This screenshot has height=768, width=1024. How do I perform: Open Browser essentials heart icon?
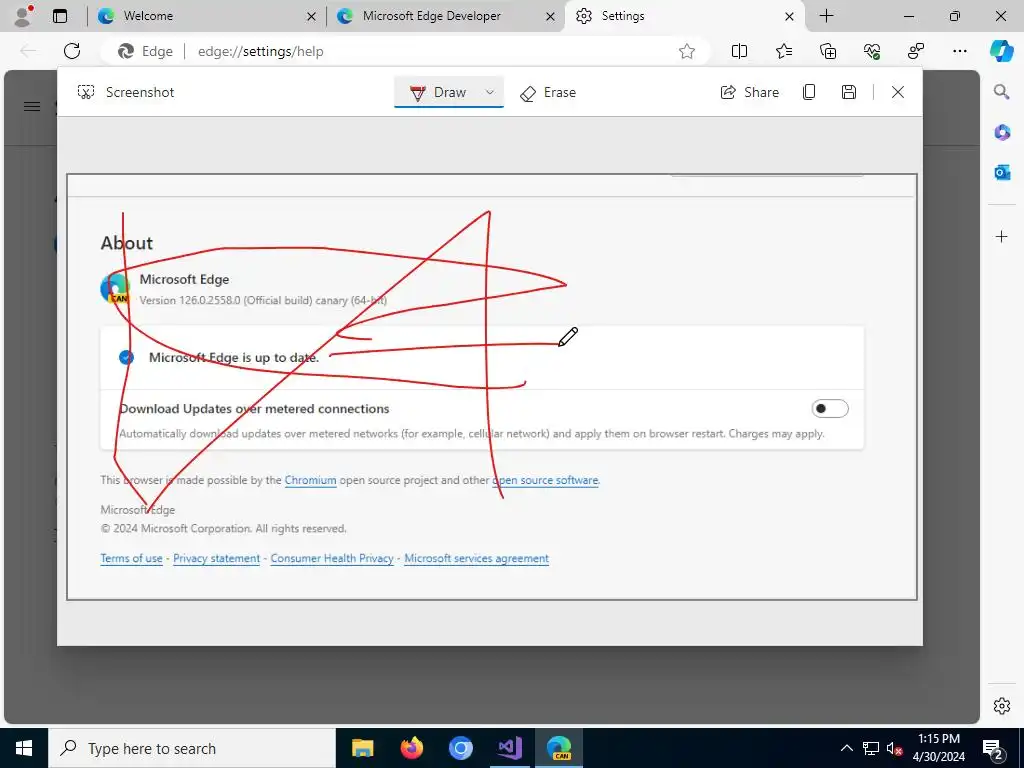point(872,51)
